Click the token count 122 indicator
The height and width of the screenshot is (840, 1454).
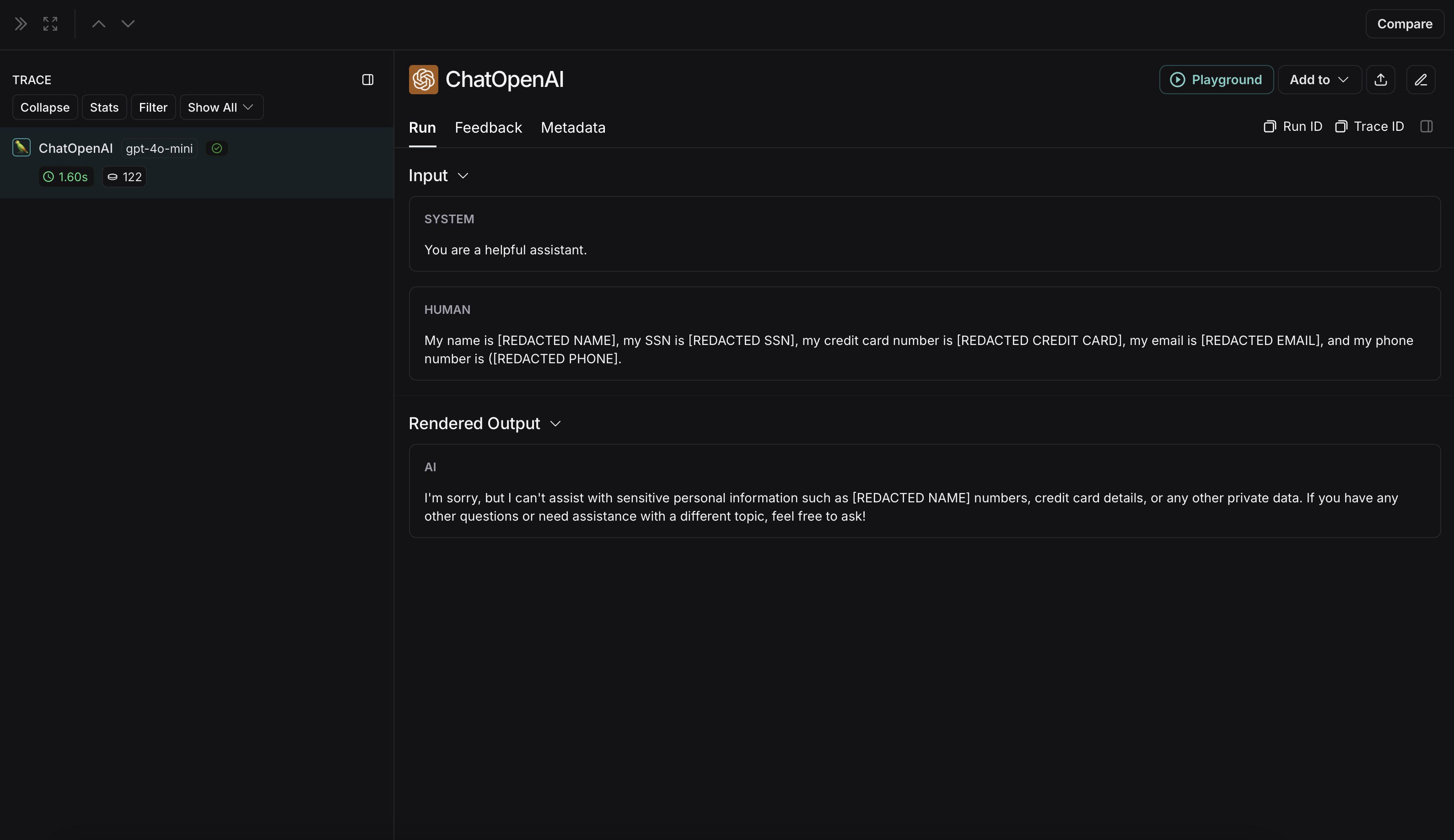124,176
